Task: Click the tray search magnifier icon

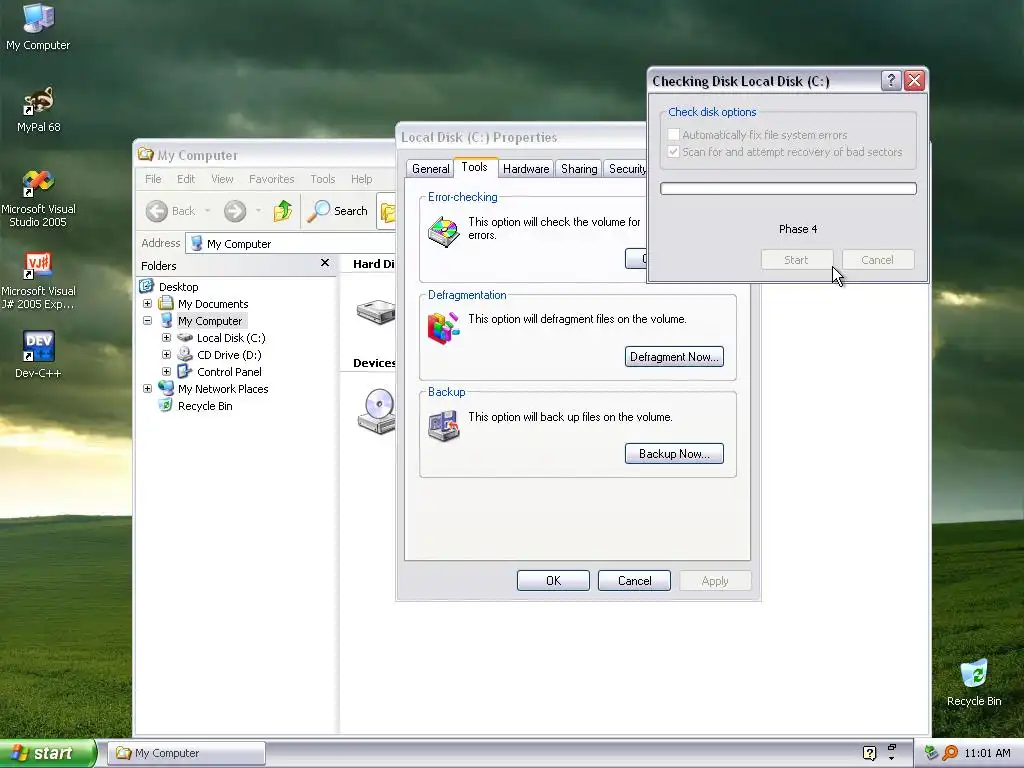Action: point(950,753)
